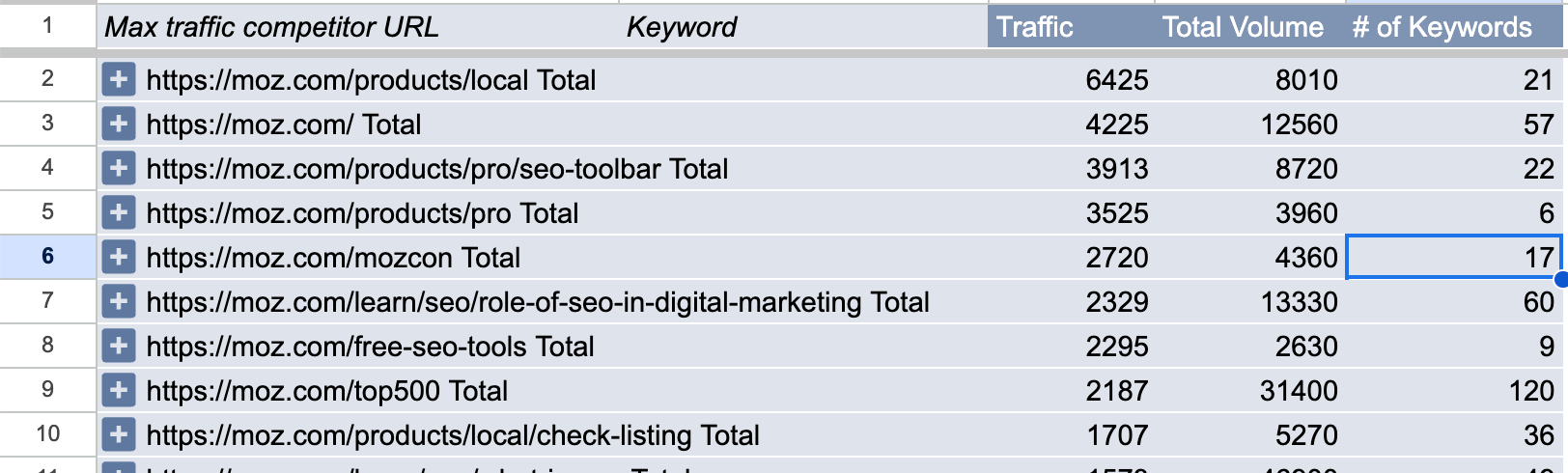Expand the seo-toolbar Total group

(x=119, y=168)
